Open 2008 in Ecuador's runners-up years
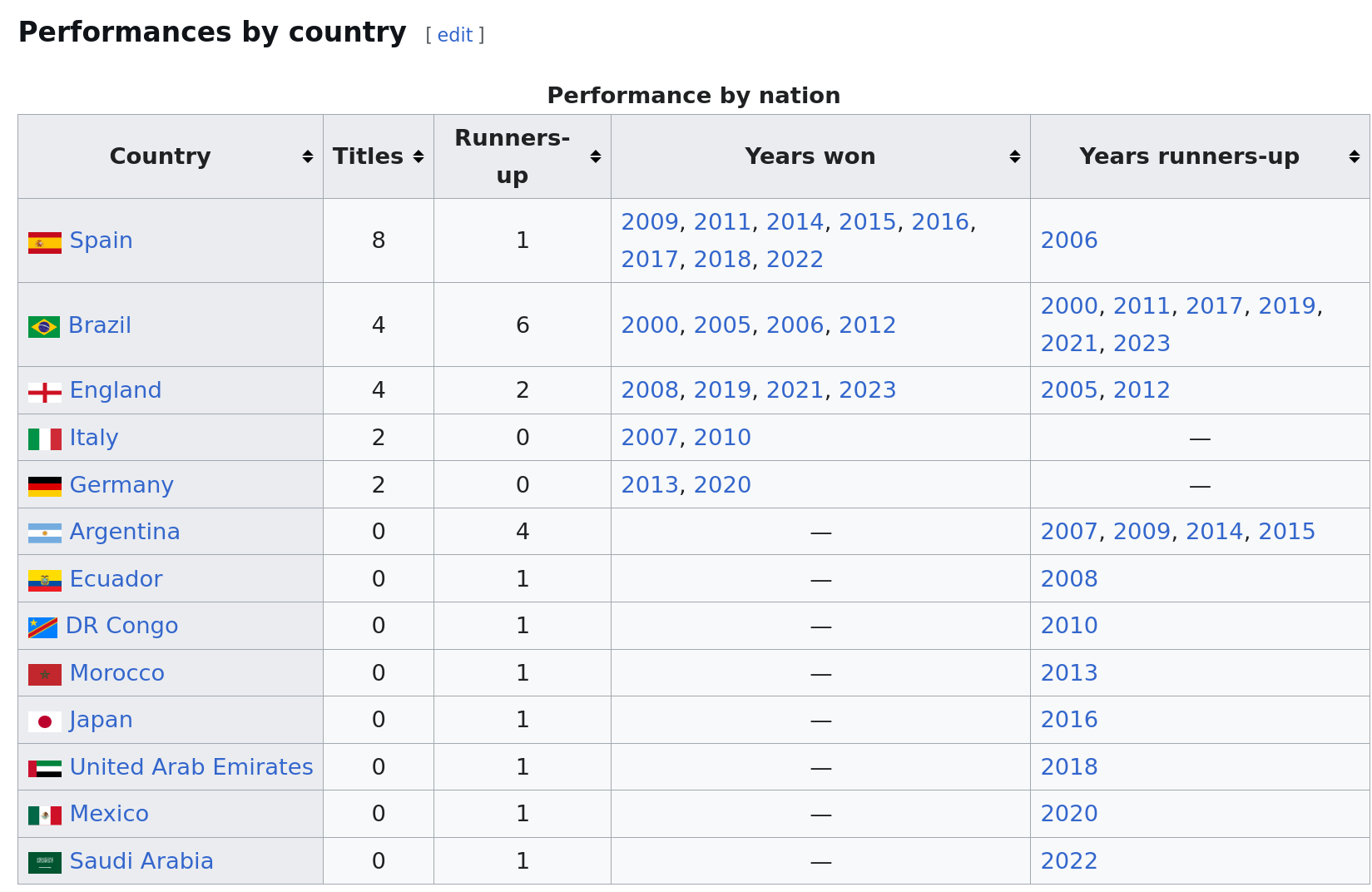The image size is (1372, 892). click(1069, 579)
